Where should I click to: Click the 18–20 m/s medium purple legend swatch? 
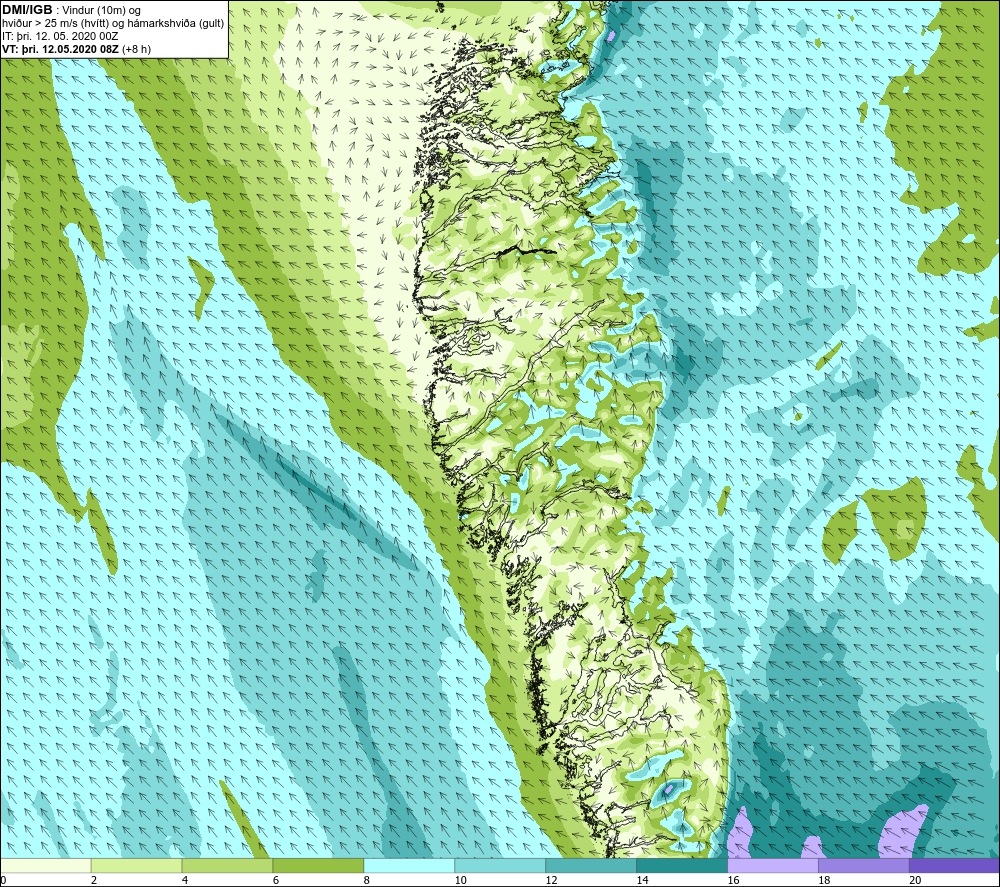864,865
